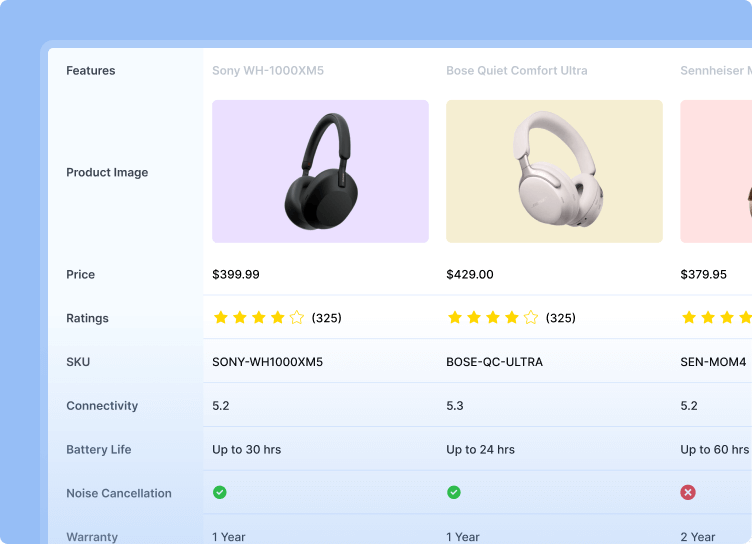752x544 pixels.
Task: Click the Sony review count (325)
Action: [x=326, y=318]
